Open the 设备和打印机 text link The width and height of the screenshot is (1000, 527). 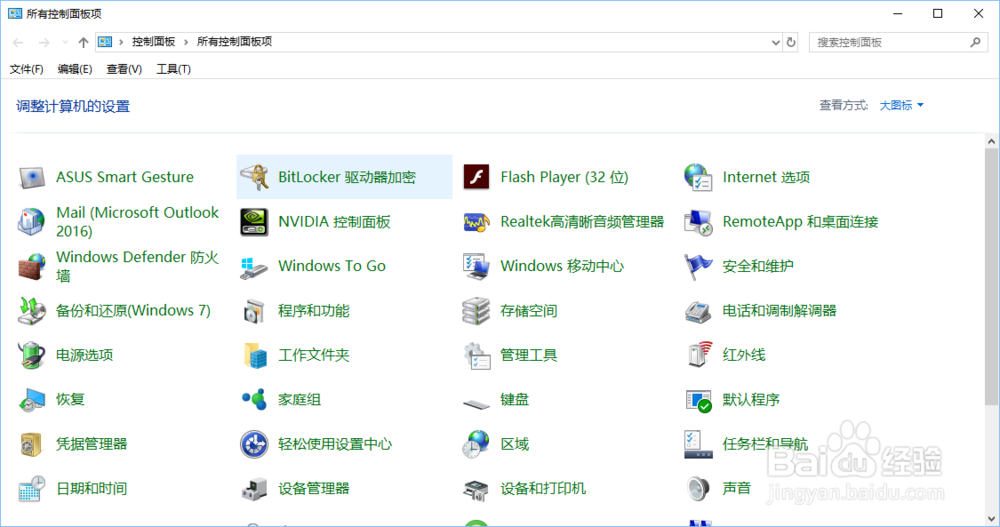(543, 489)
